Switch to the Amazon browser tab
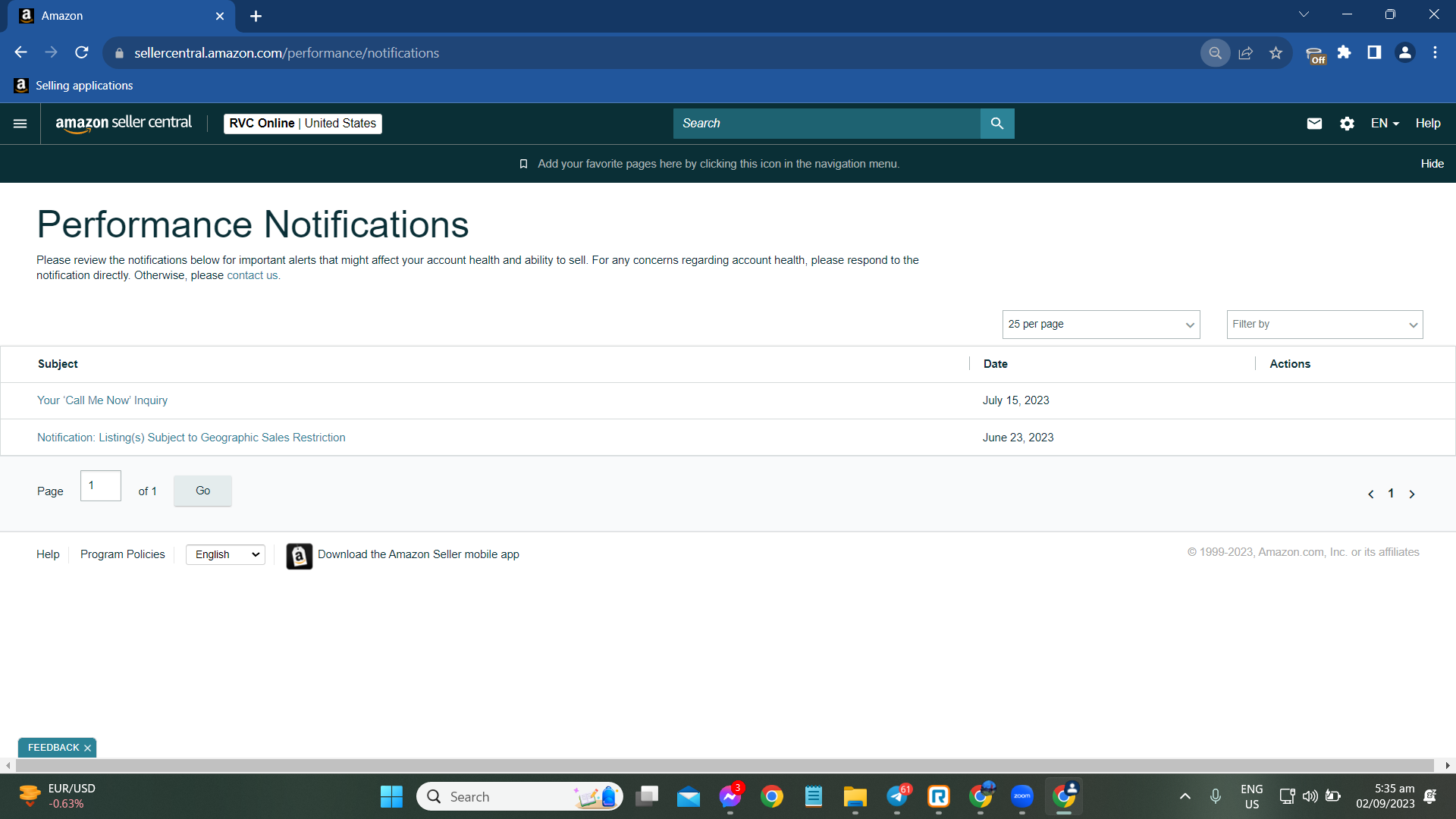The image size is (1456, 819). (x=121, y=16)
